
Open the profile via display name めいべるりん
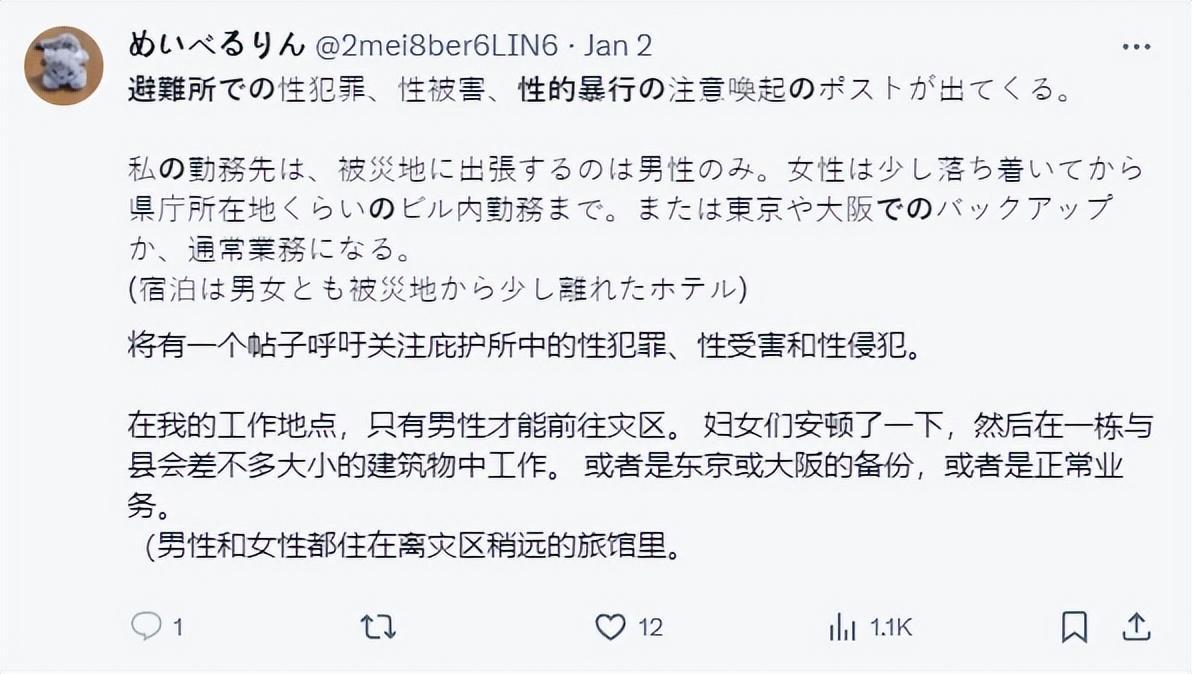click(216, 46)
